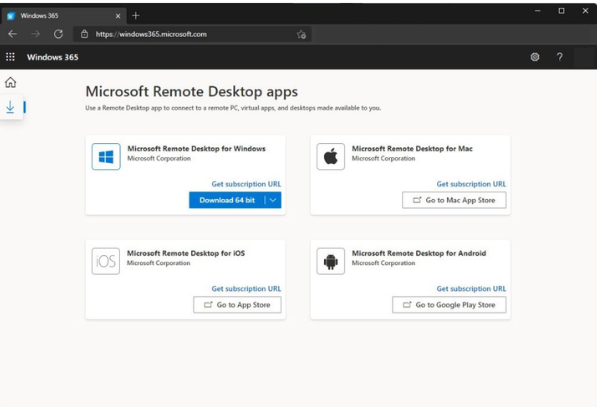597x407 pixels.
Task: Click the Android robot app icon
Action: click(x=330, y=261)
